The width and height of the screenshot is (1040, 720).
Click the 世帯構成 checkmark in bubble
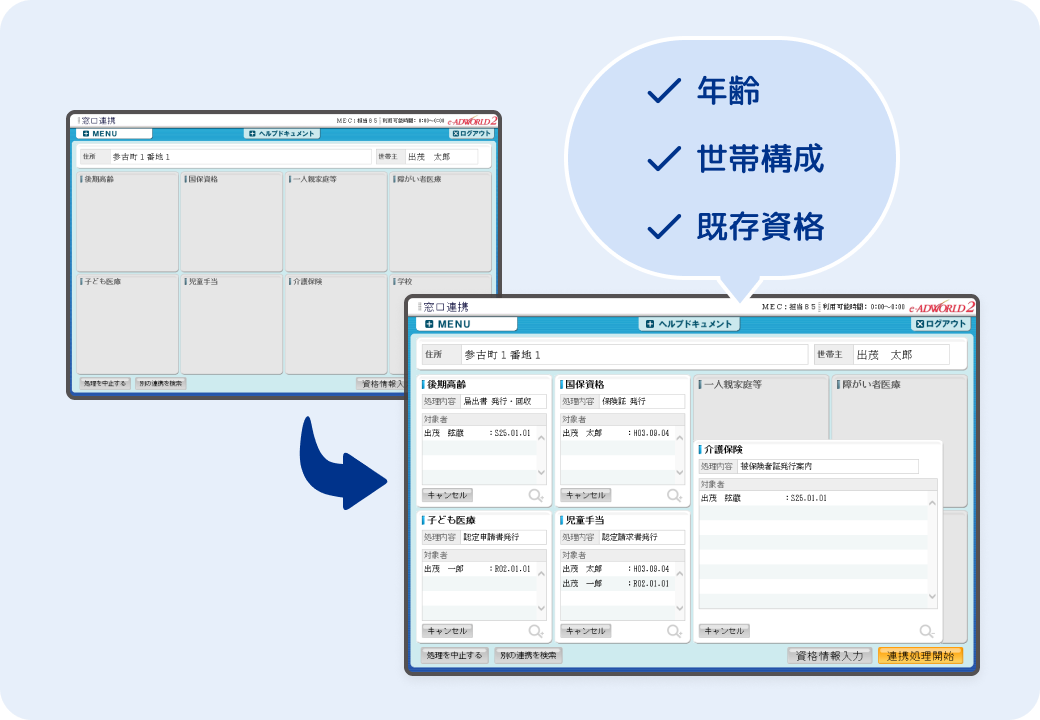point(663,159)
